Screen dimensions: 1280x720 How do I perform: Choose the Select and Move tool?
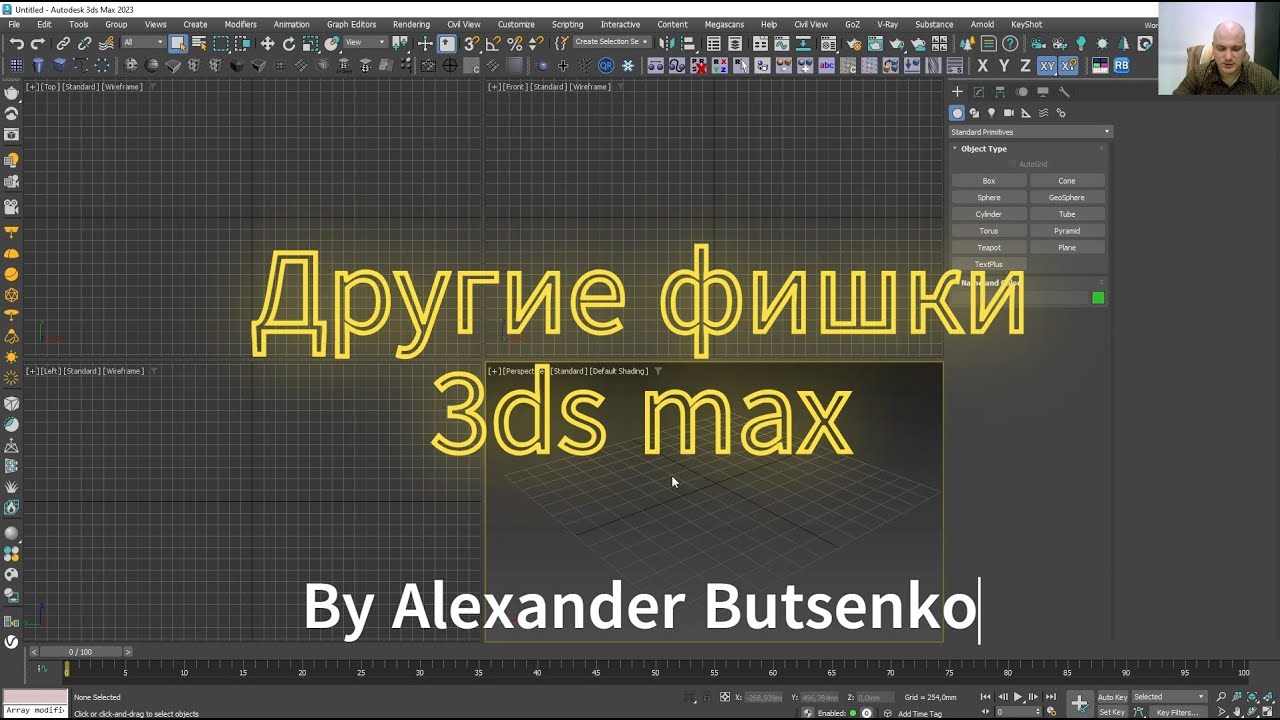[267, 44]
